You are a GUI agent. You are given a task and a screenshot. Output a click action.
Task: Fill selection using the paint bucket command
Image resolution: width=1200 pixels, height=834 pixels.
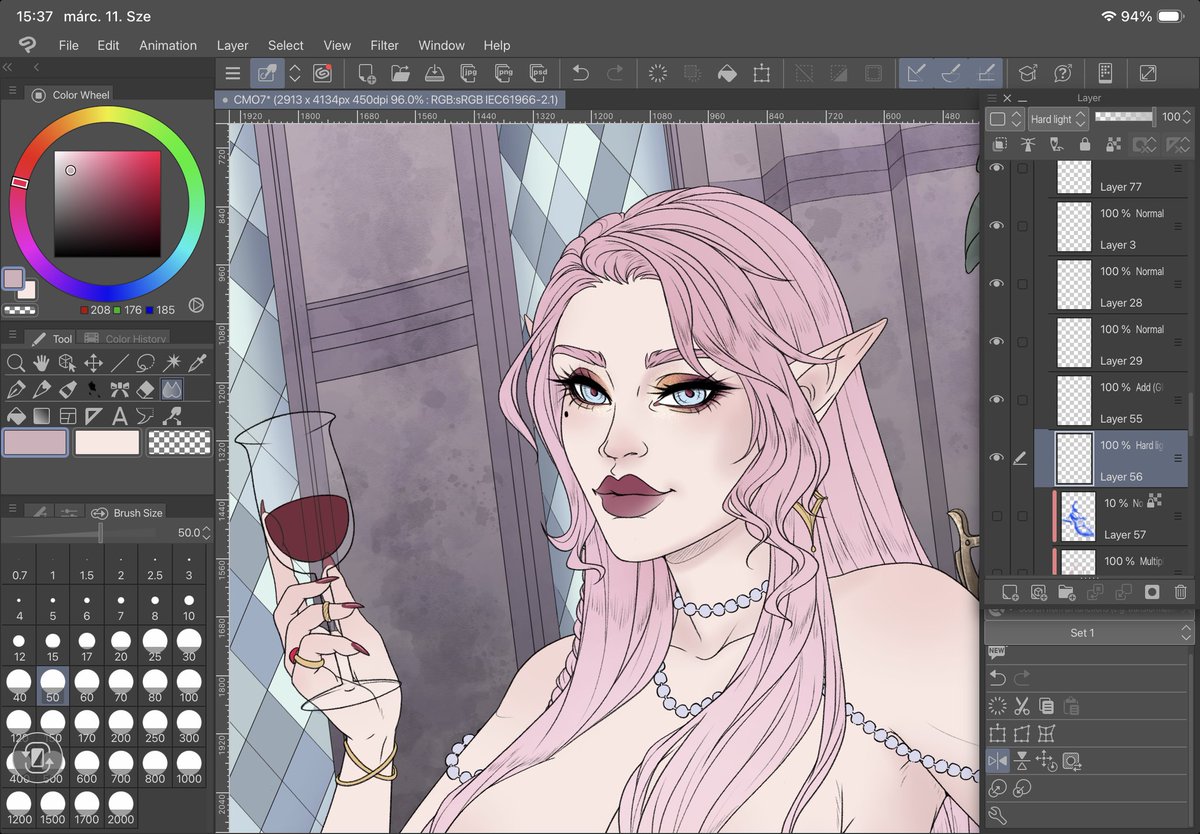pyautogui.click(x=728, y=73)
